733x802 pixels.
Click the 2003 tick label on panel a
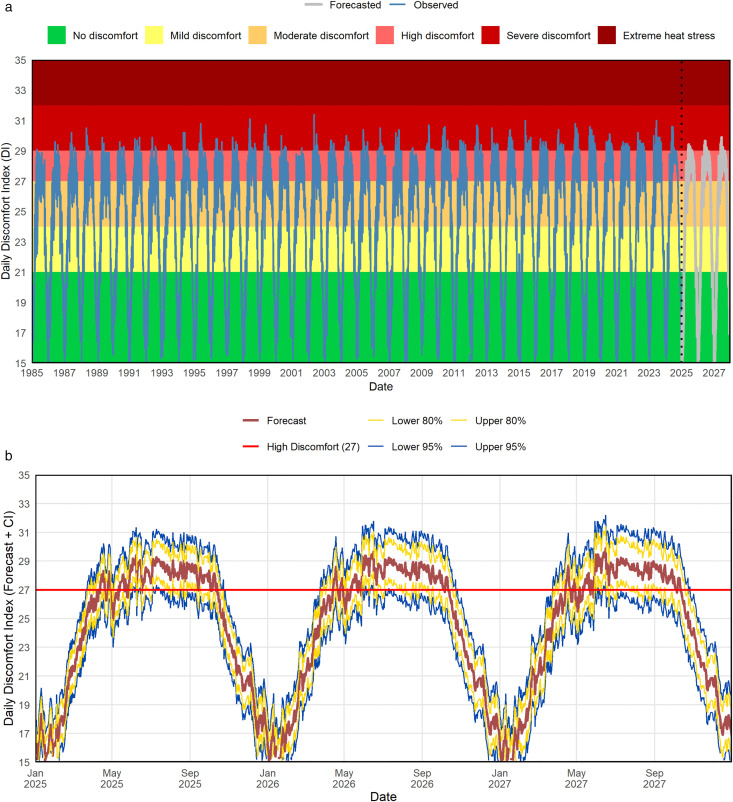click(324, 373)
